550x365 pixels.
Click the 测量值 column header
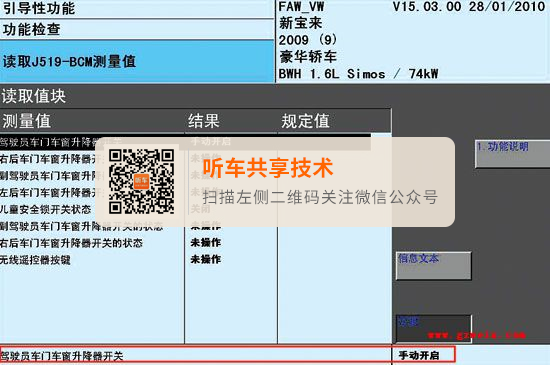[x=92, y=121]
